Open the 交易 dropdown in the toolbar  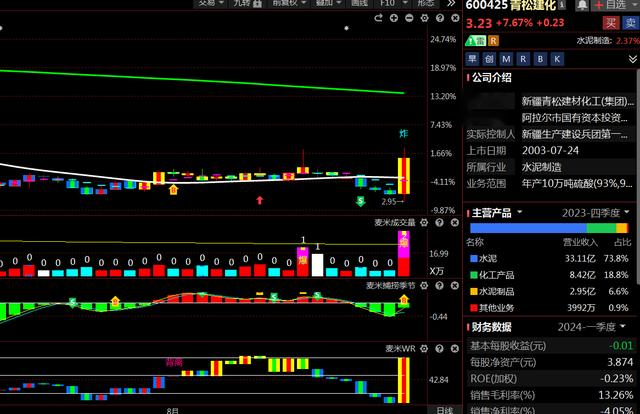coord(211,3)
